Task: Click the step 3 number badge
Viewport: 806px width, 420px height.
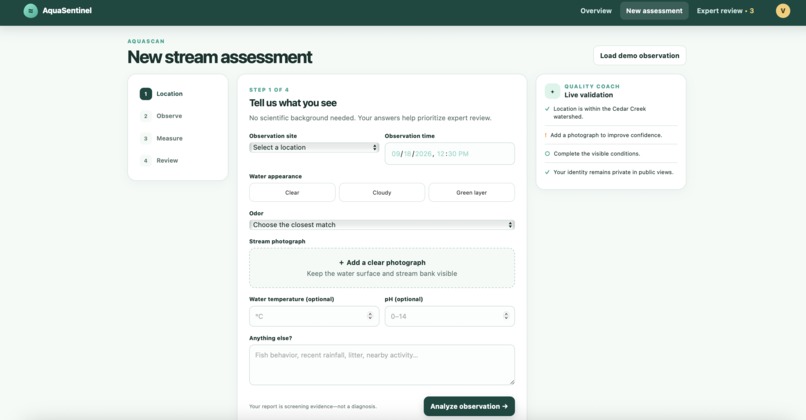Action: (145, 138)
